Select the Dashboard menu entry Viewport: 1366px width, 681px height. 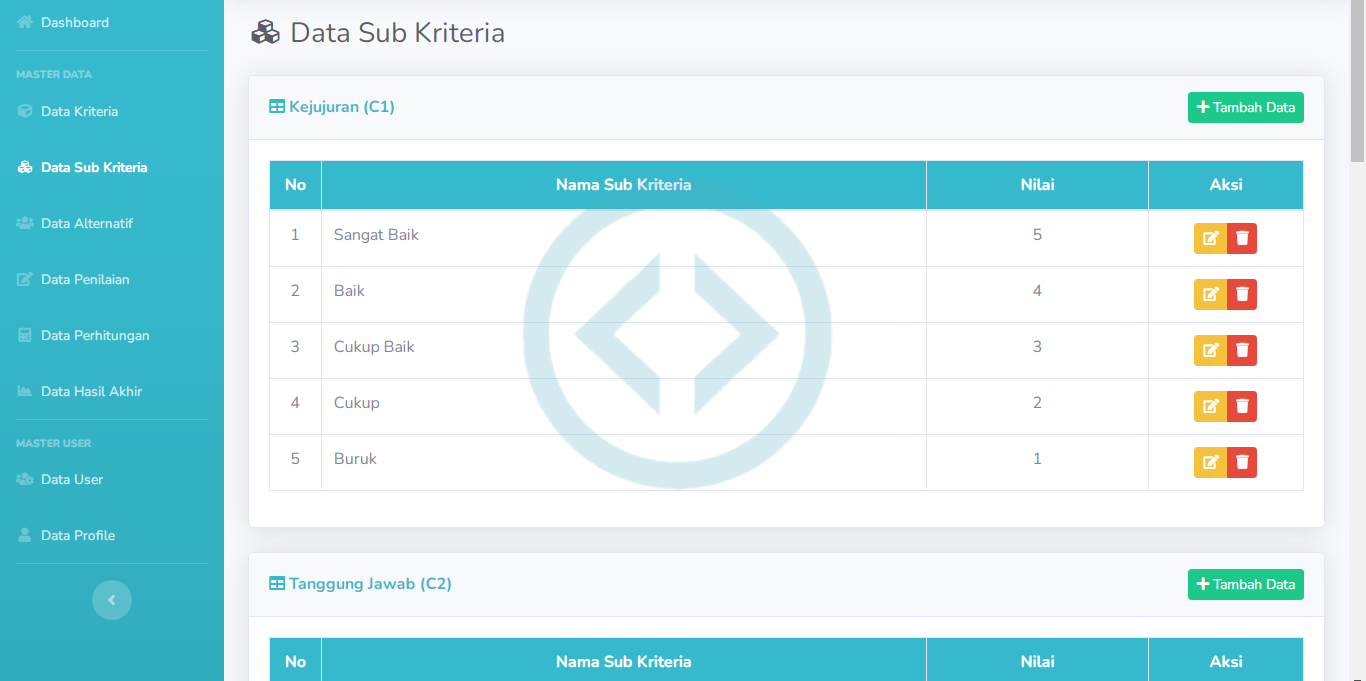(x=74, y=22)
